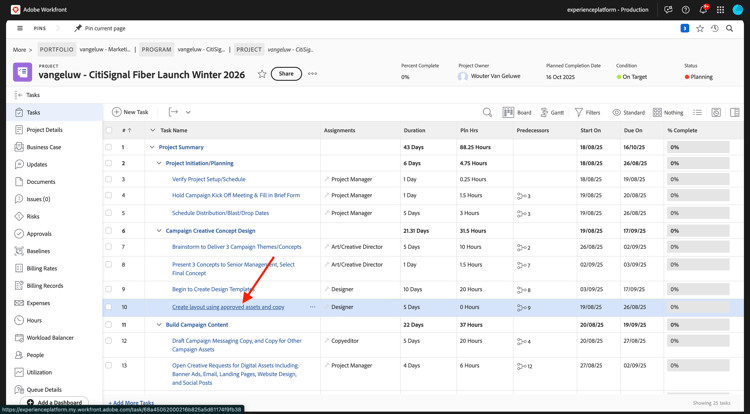Open the Gantt chart view

coord(551,113)
